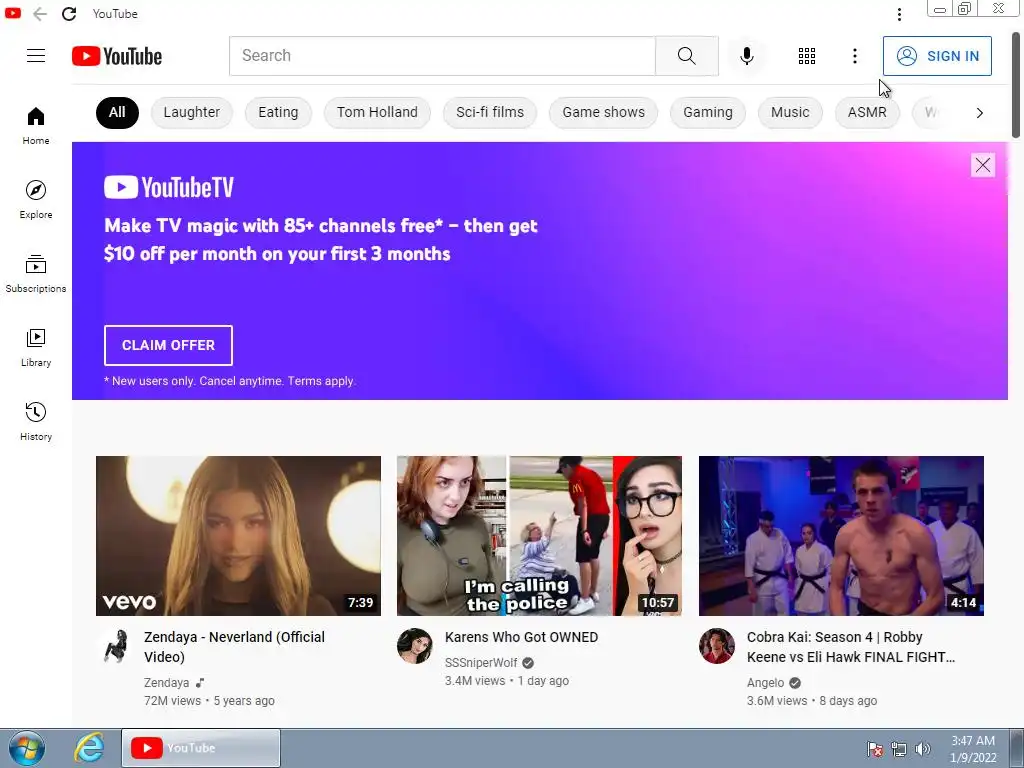Select the Music filter chip
The height and width of the screenshot is (768, 1024).
coord(790,112)
